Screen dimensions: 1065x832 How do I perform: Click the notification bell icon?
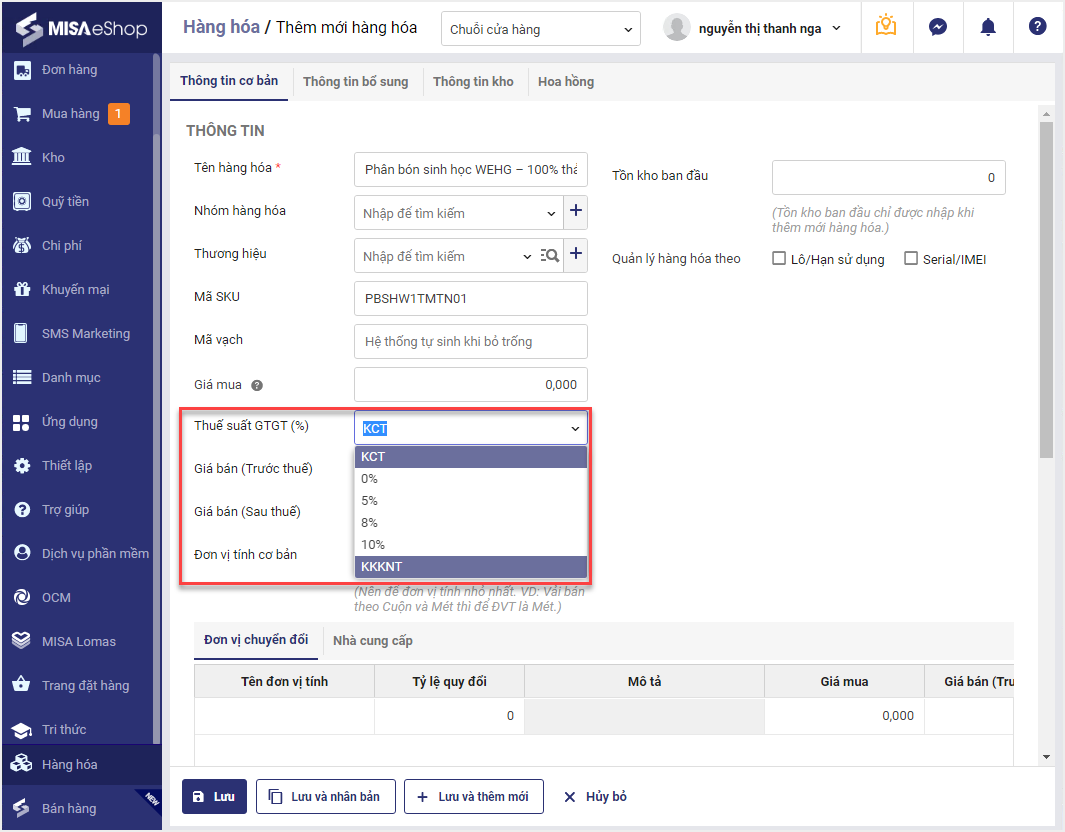pyautogui.click(x=987, y=27)
